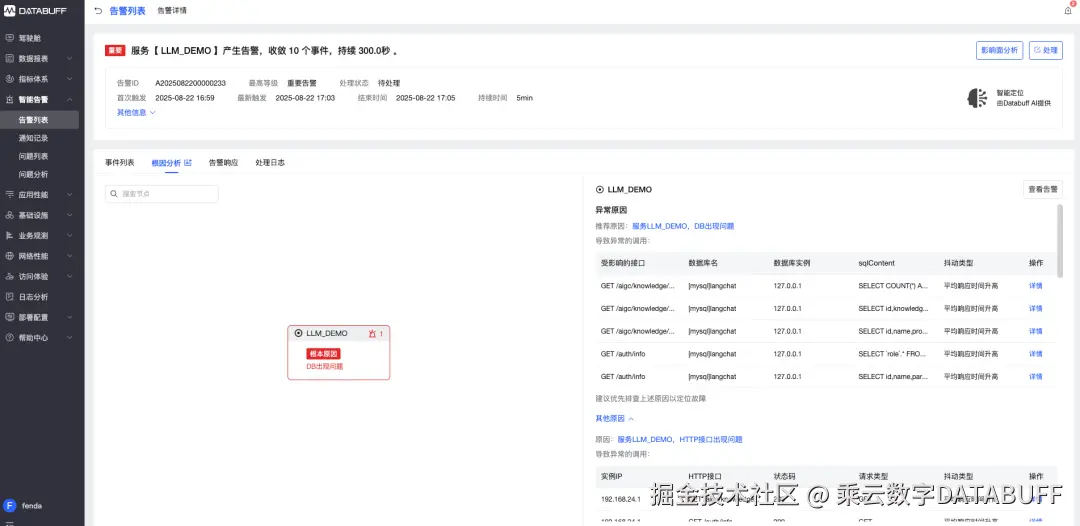Expand the 访问体验 menu chevron

70,277
